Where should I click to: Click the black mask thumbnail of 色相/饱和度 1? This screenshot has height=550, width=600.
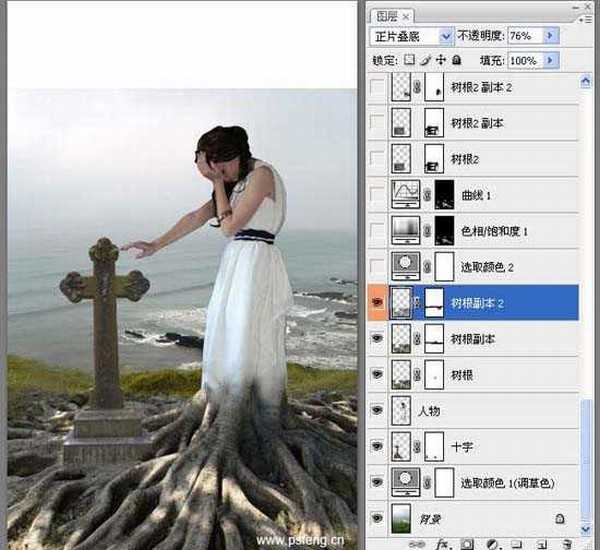444,230
